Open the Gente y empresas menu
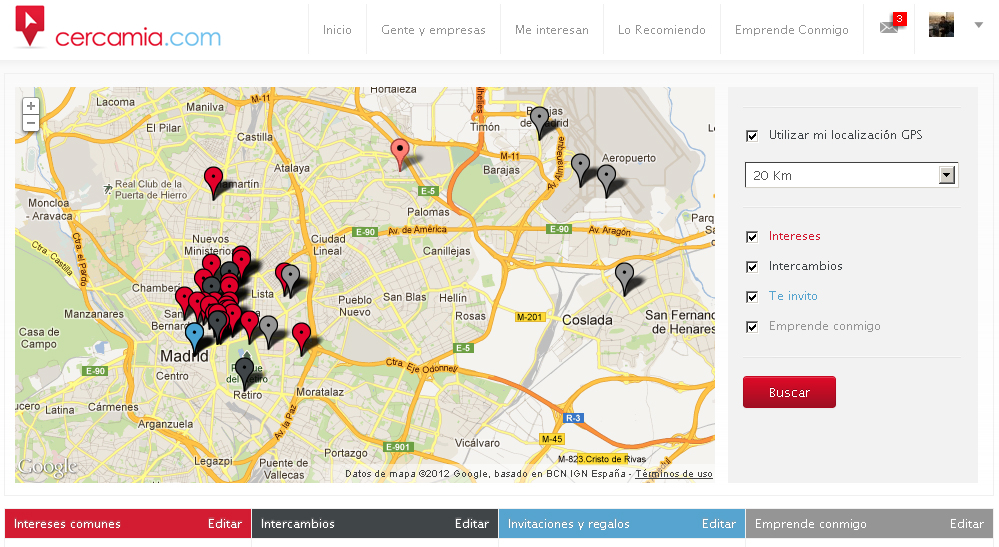The image size is (999, 547). click(433, 30)
